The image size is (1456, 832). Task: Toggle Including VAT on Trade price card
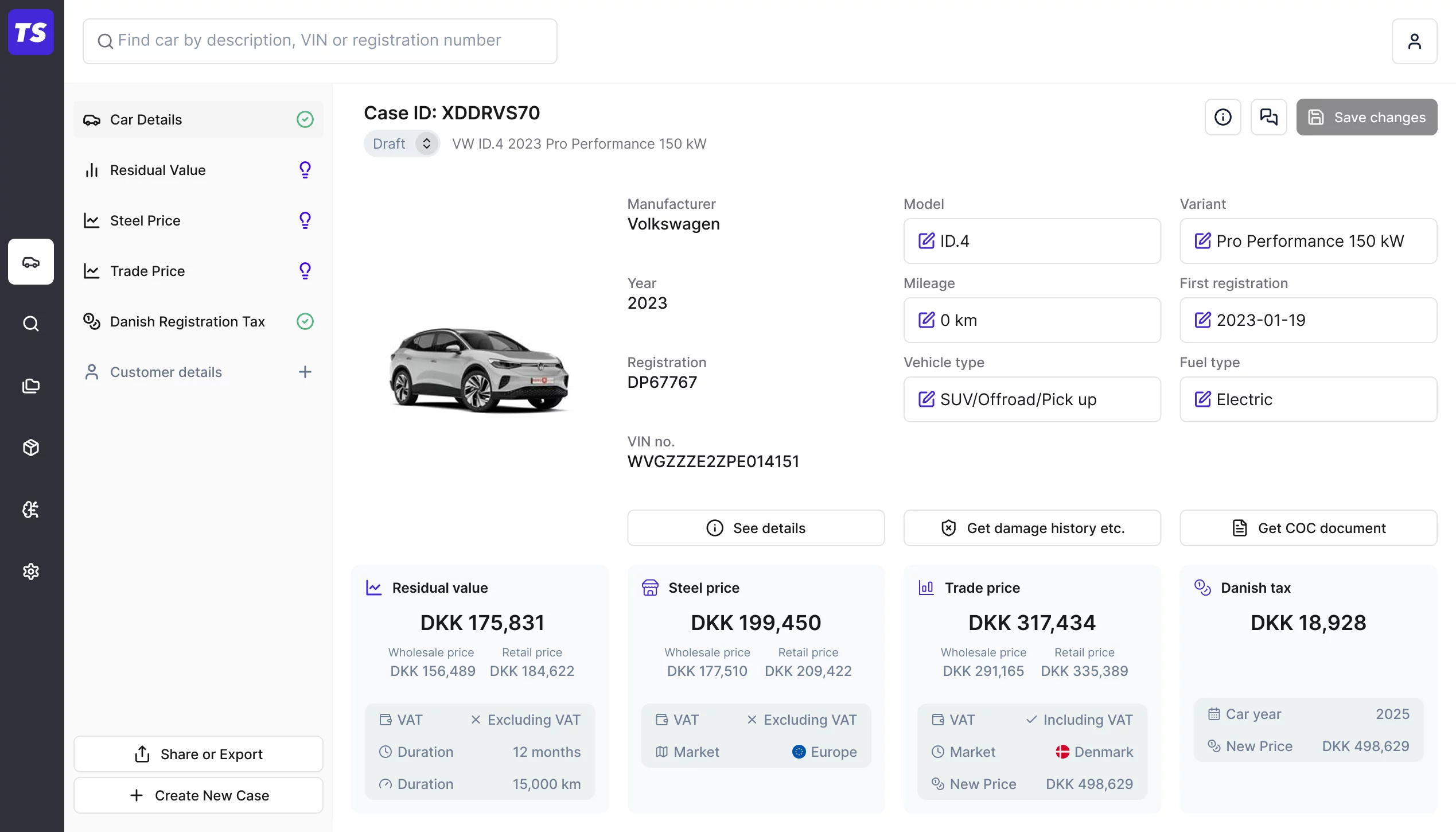pyautogui.click(x=1079, y=720)
